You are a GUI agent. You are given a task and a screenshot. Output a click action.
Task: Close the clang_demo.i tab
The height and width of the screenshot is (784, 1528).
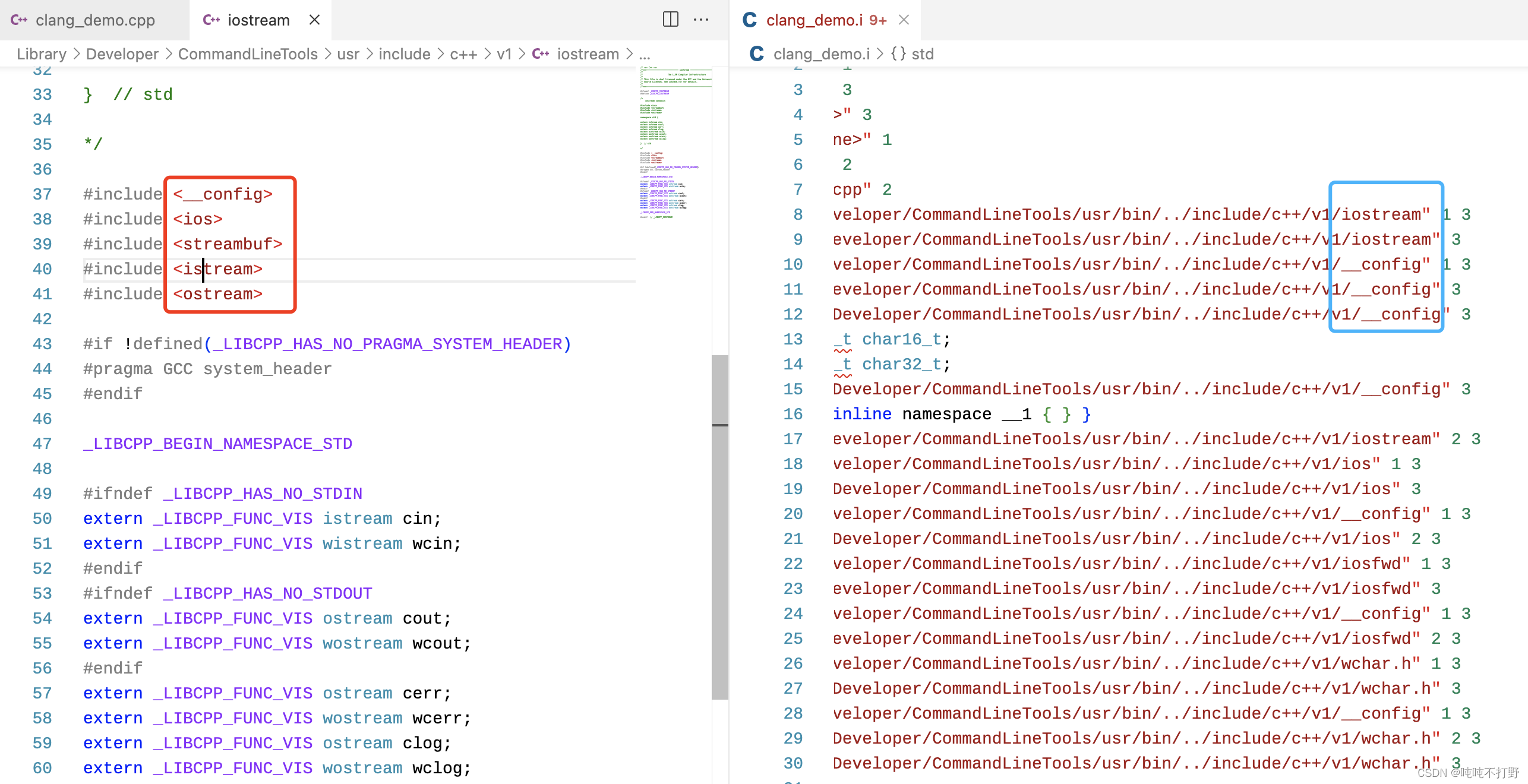[x=904, y=20]
